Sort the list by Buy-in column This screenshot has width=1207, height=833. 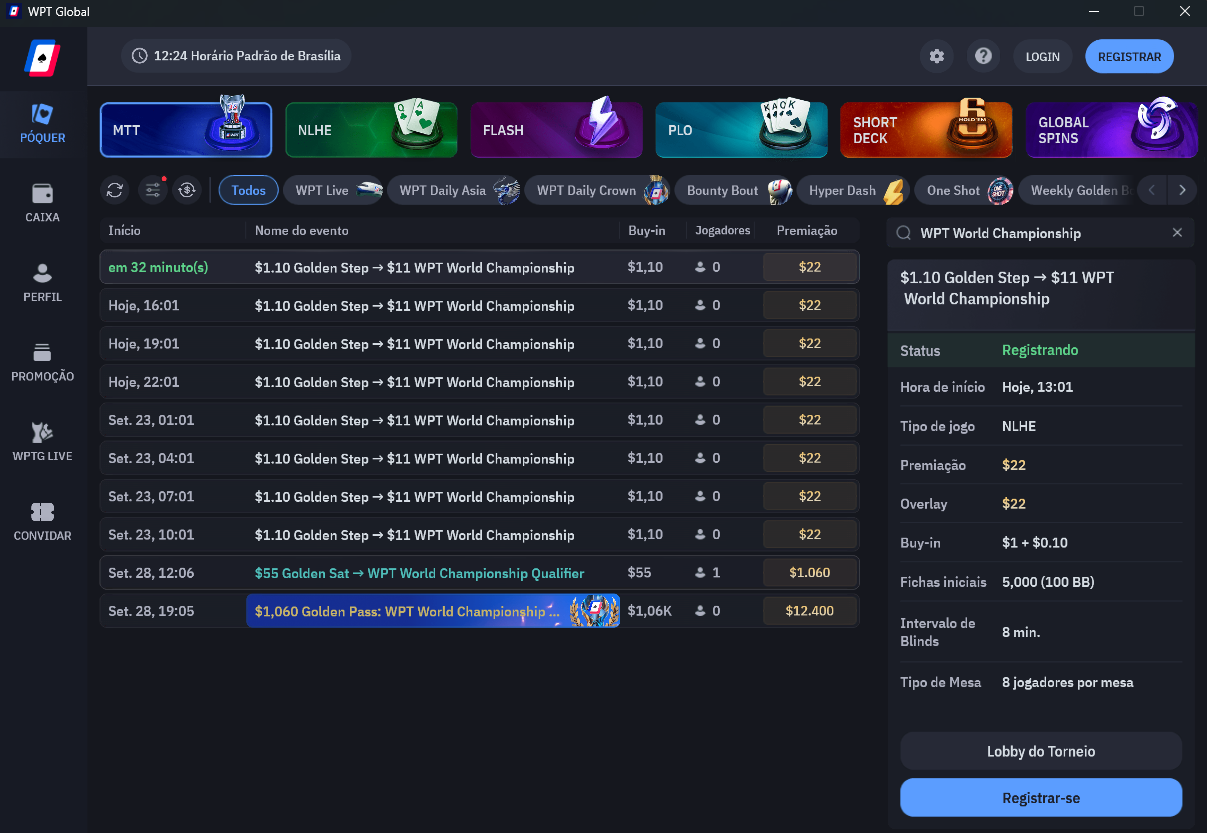646,231
